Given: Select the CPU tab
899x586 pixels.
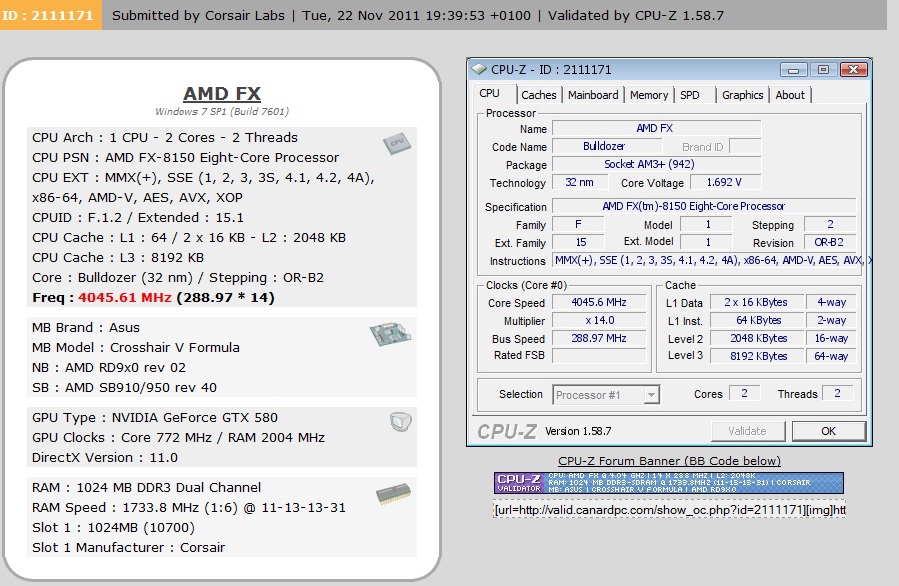Looking at the screenshot, I should click(x=490, y=93).
